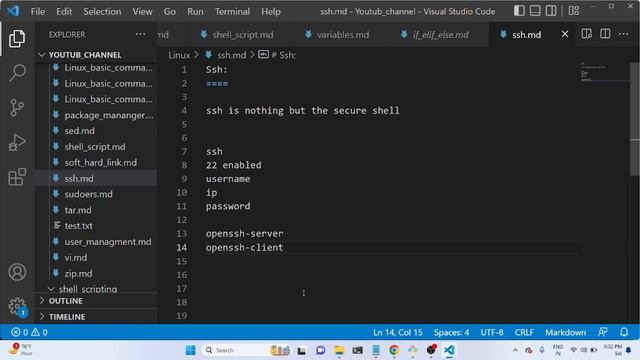Open the Terminal menu
This screenshot has height=360, width=640.
click(232, 11)
